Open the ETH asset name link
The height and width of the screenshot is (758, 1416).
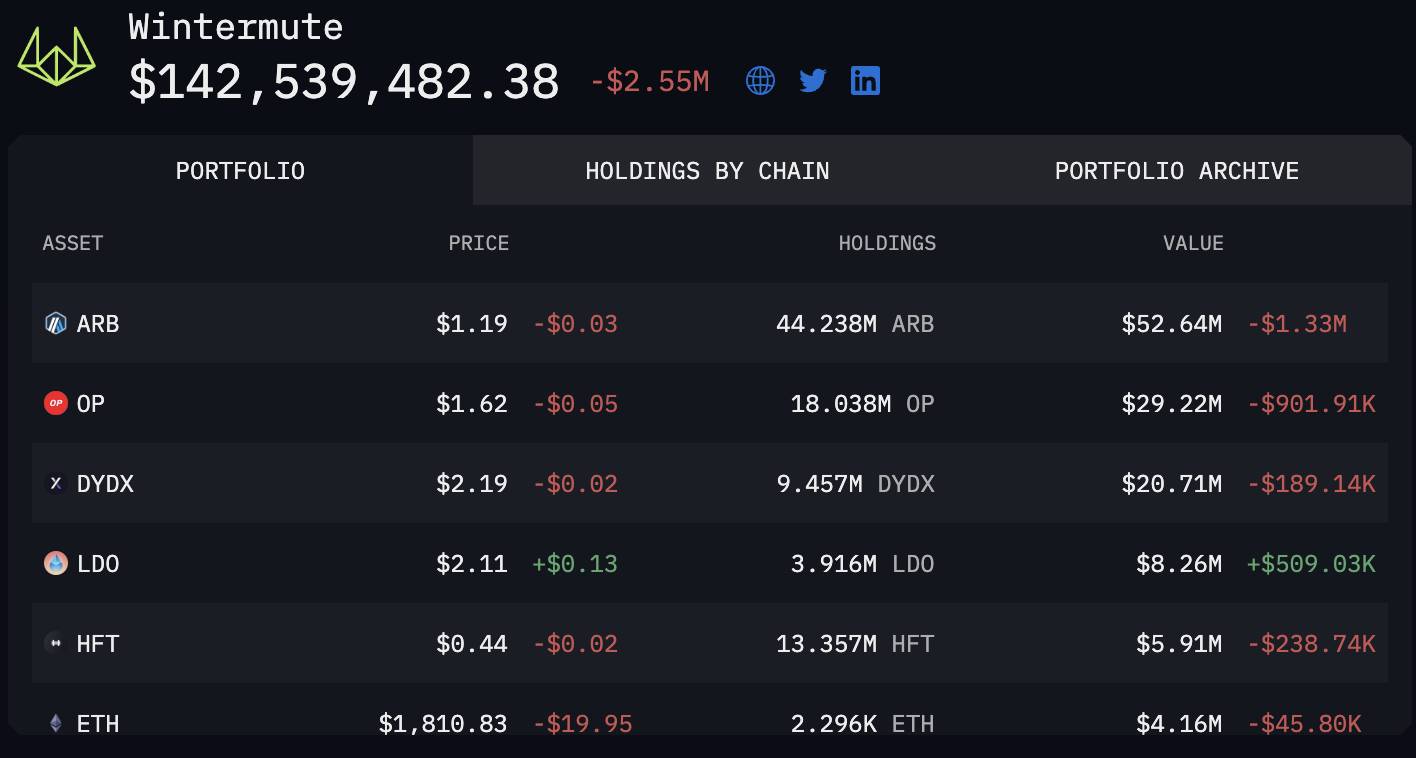coord(98,723)
